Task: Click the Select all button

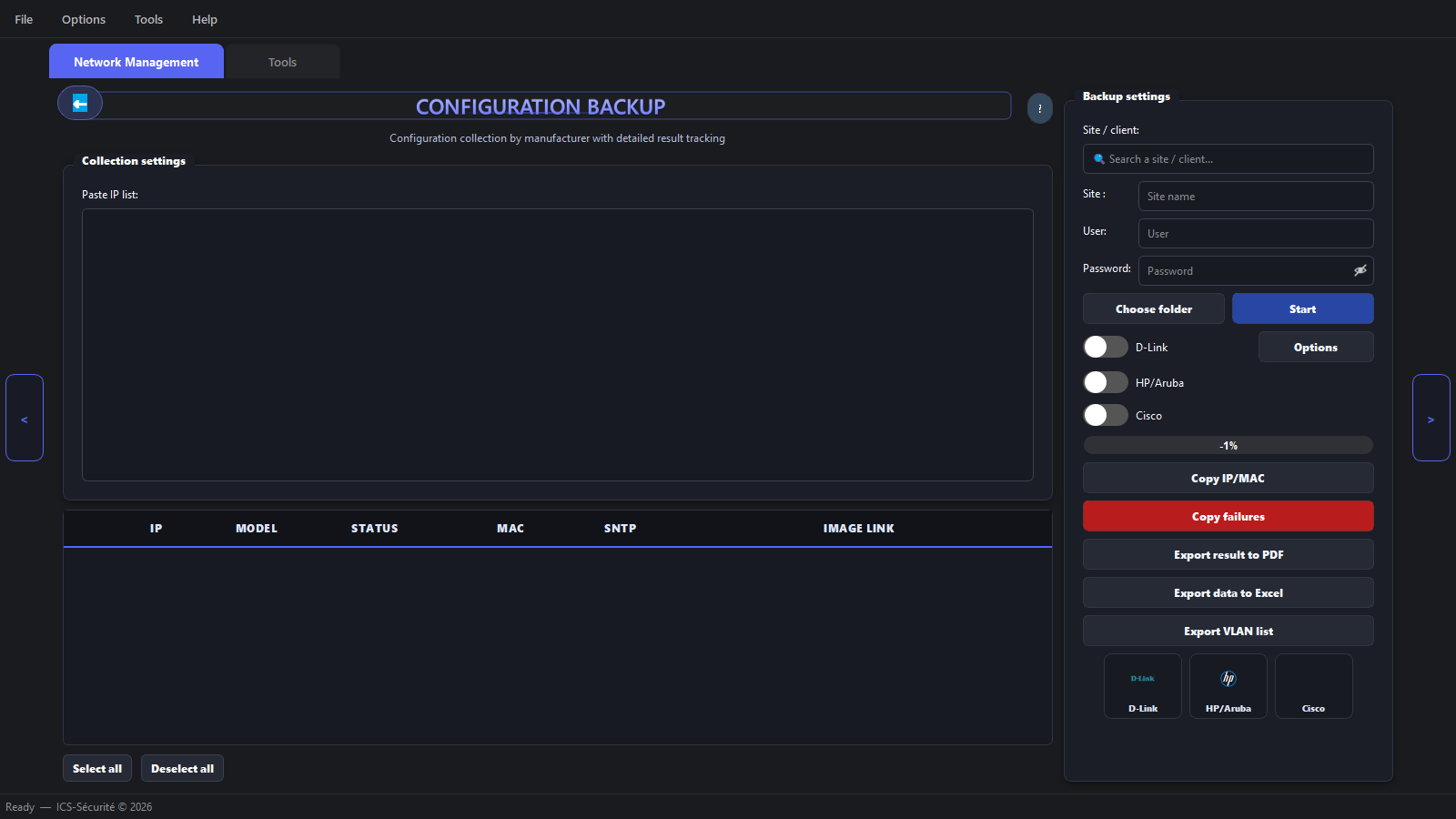Action: [97, 768]
